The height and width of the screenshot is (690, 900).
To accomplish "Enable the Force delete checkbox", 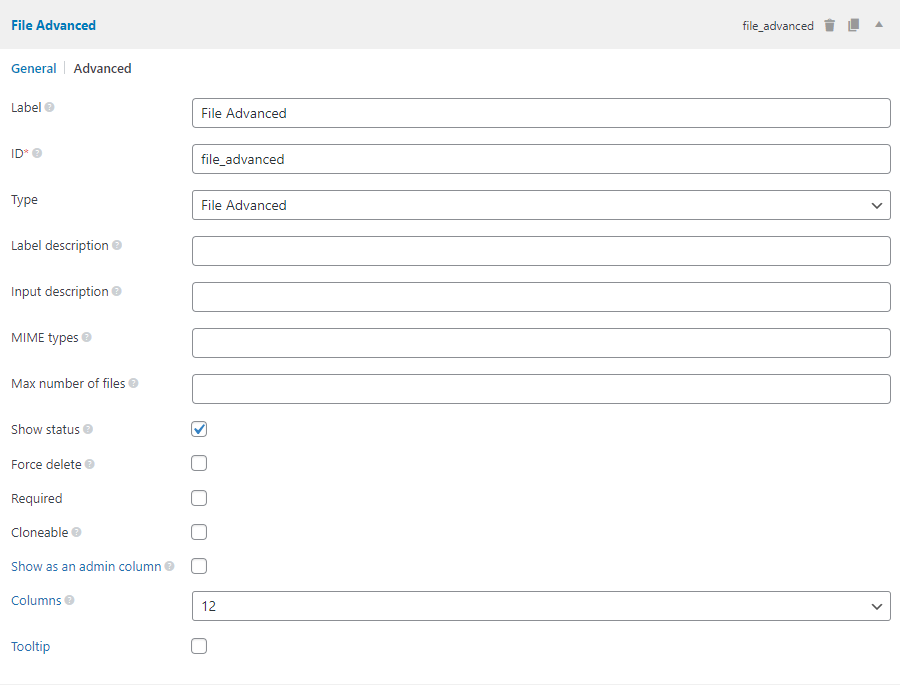I will click(199, 464).
